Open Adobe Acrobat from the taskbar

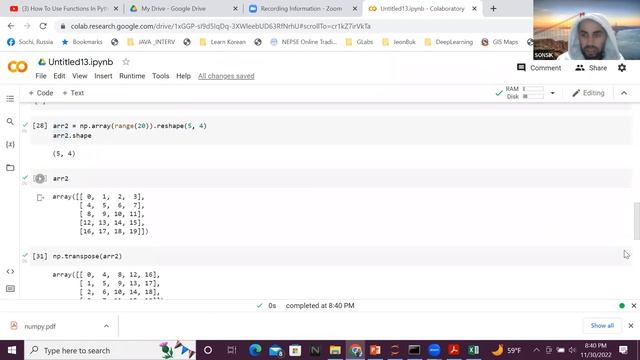(x=453, y=350)
